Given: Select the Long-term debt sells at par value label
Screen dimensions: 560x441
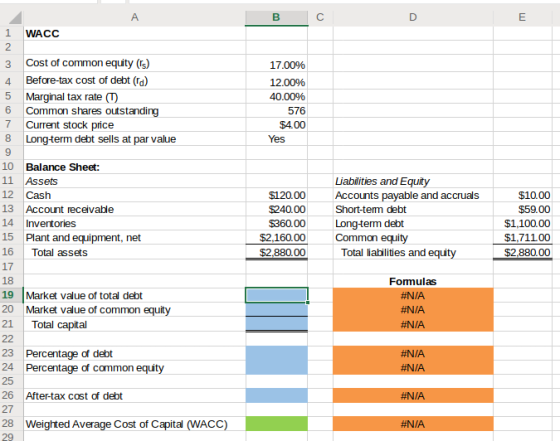Looking at the screenshot, I should coord(101,139).
